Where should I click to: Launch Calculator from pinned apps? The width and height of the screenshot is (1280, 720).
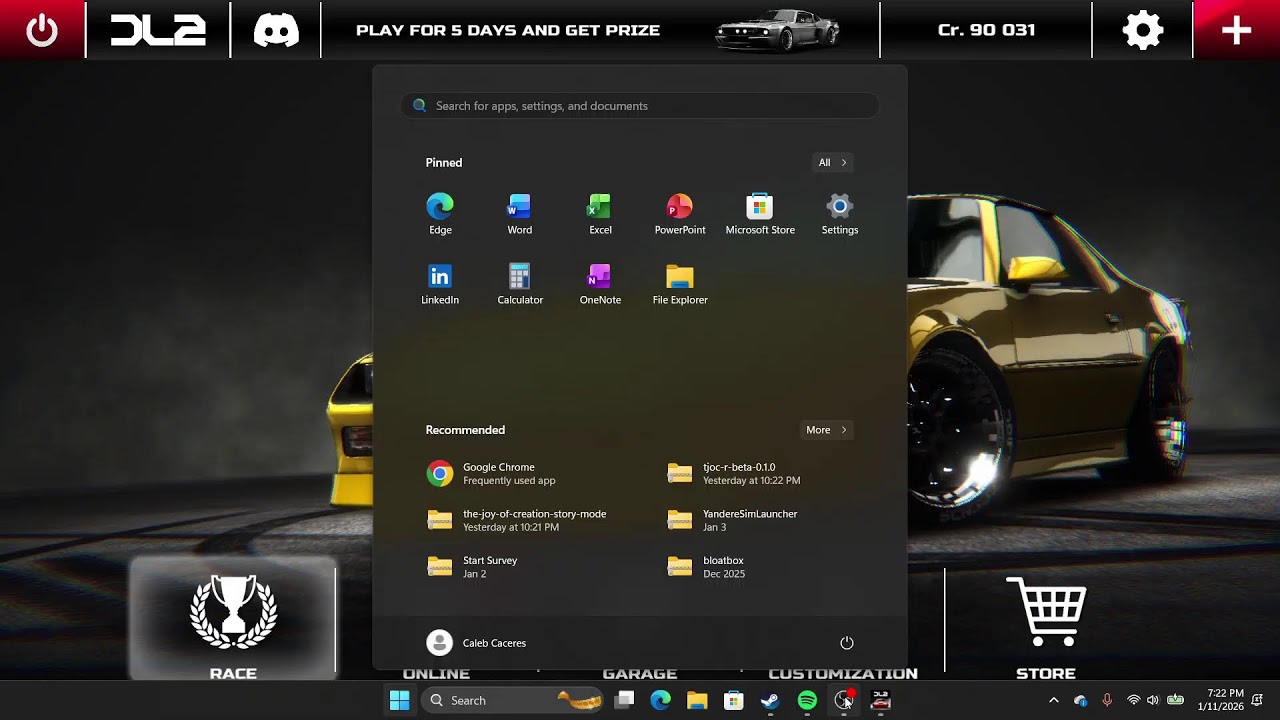pyautogui.click(x=520, y=285)
